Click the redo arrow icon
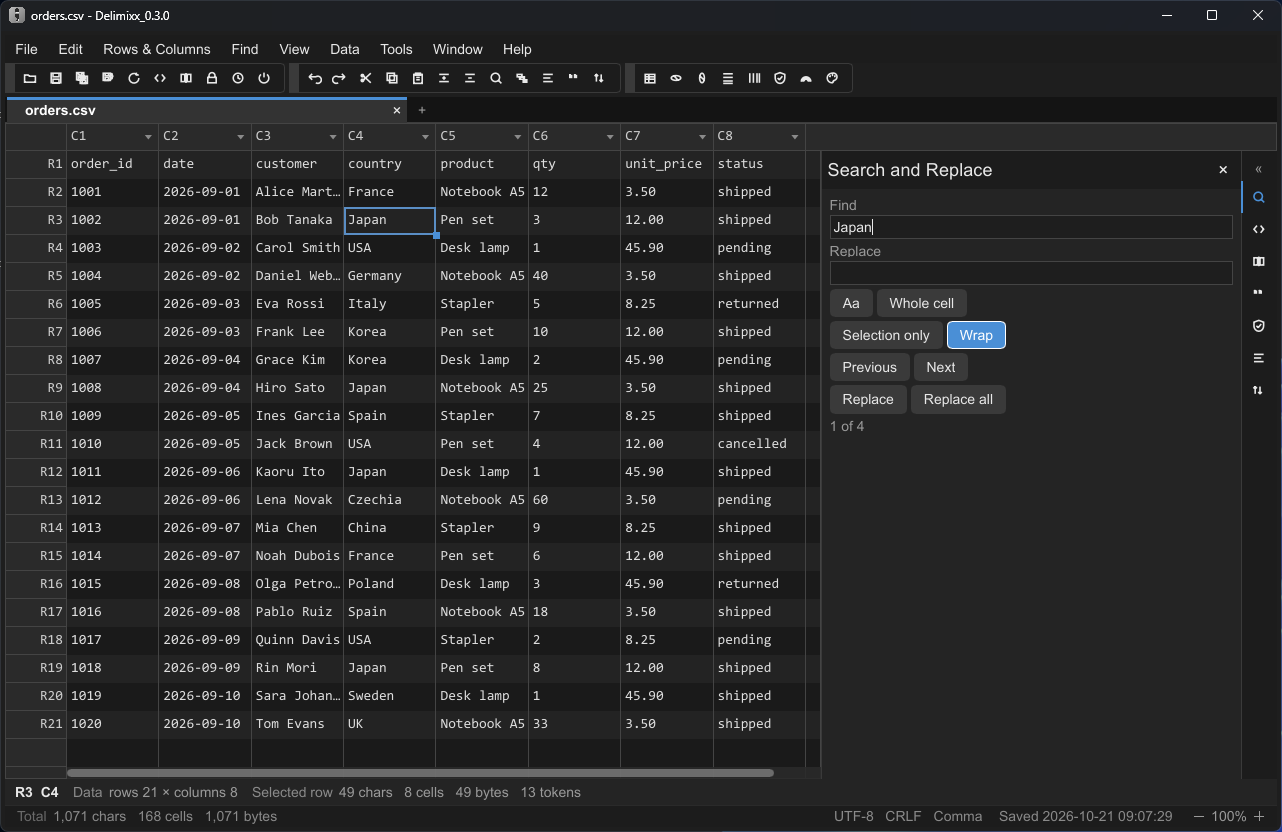The width and height of the screenshot is (1282, 832). pyautogui.click(x=339, y=78)
